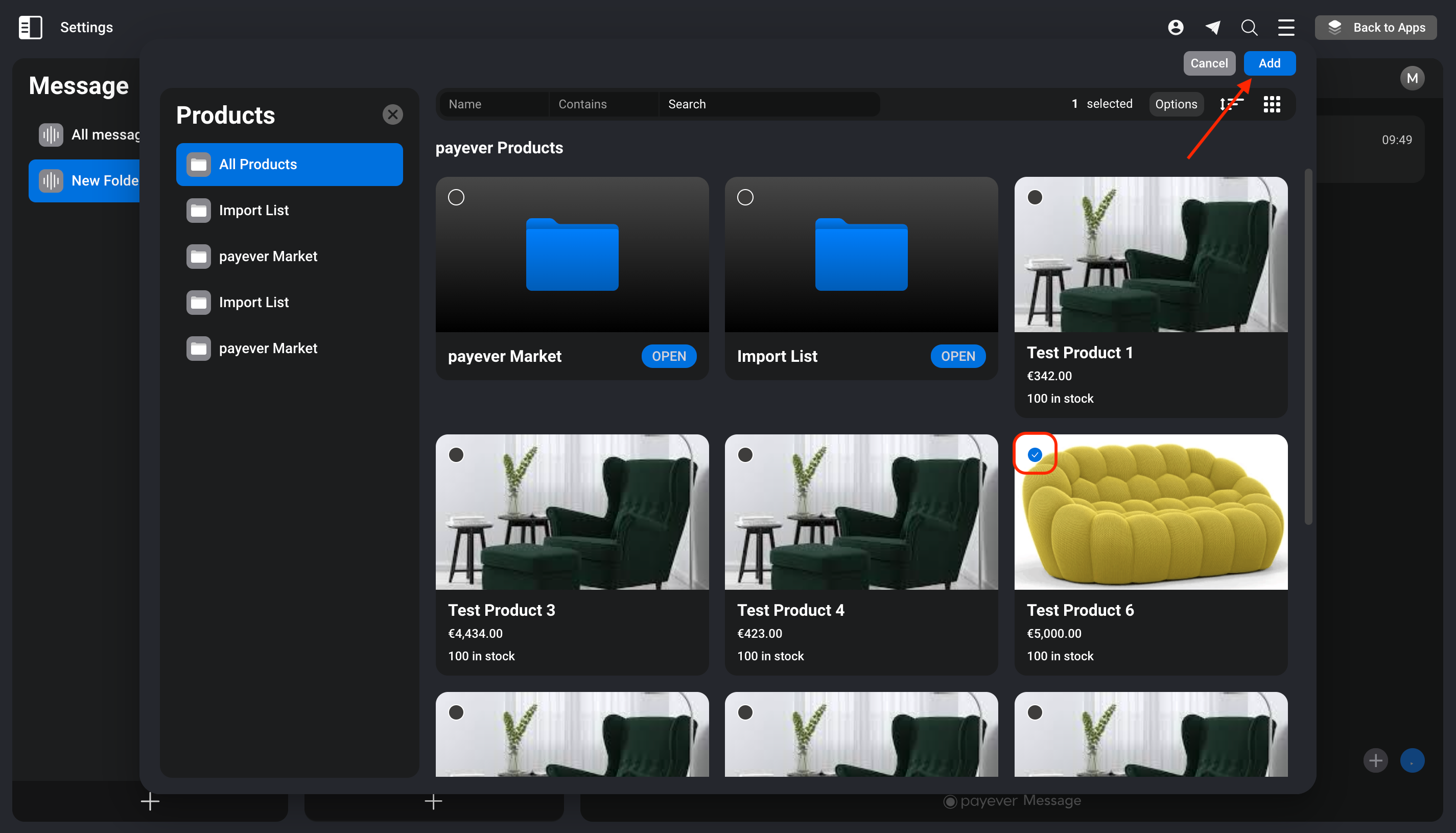Click the vertical scrollbar in products grid
The height and width of the screenshot is (833, 1456).
click(x=1308, y=346)
